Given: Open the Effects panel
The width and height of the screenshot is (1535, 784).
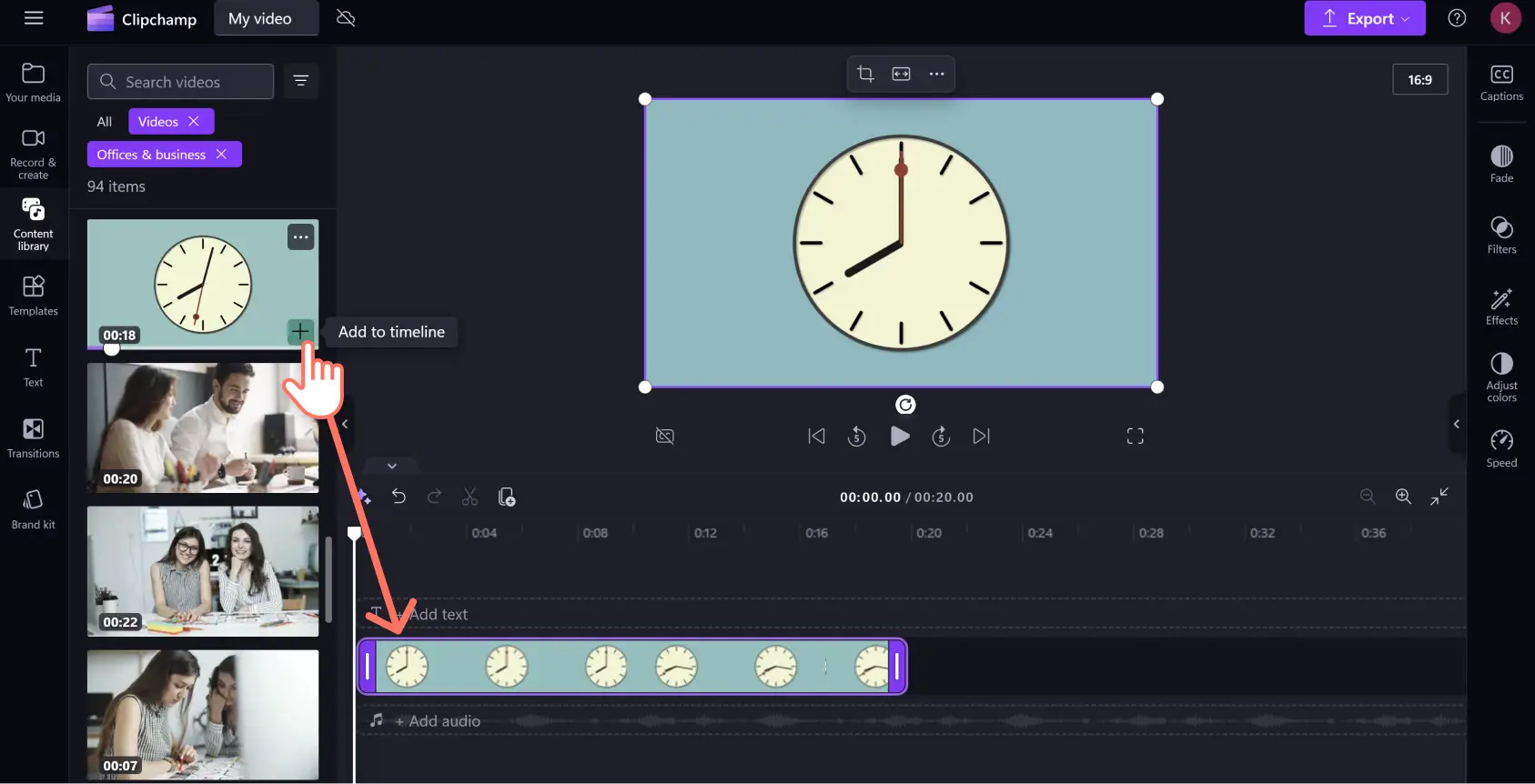Looking at the screenshot, I should 1501,306.
